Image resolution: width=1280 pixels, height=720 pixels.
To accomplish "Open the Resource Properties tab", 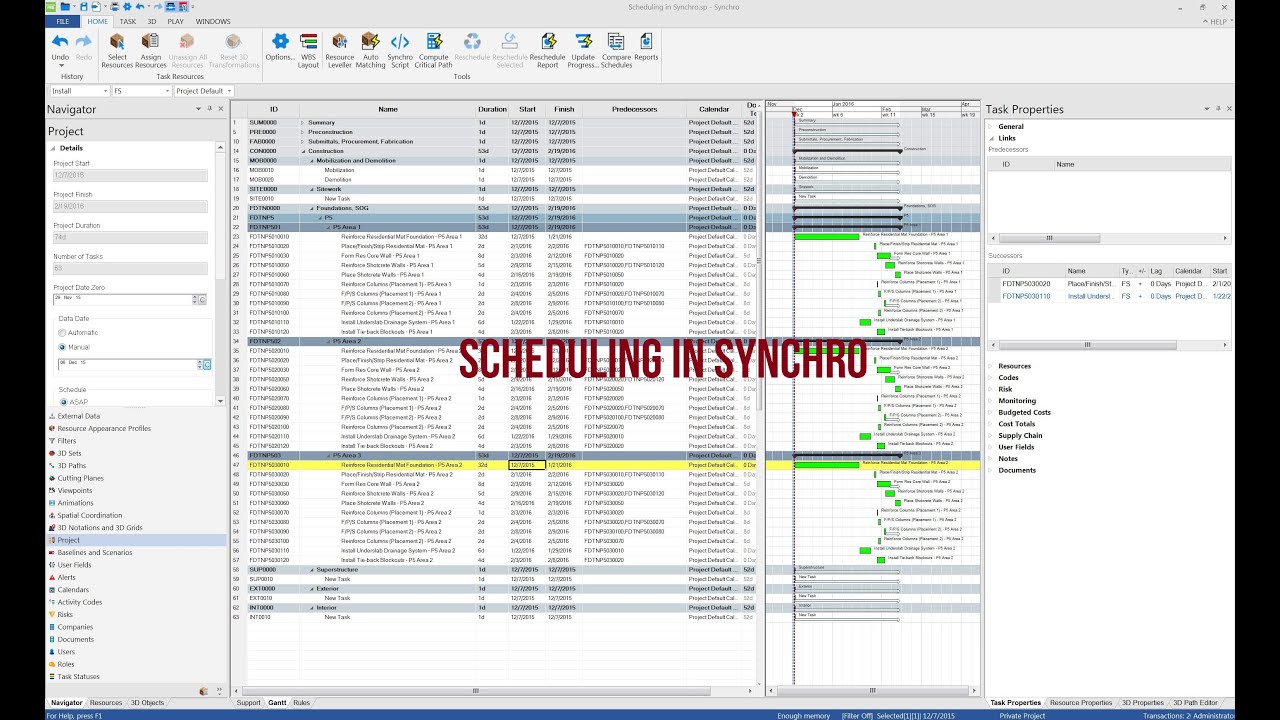I will click(x=1081, y=703).
